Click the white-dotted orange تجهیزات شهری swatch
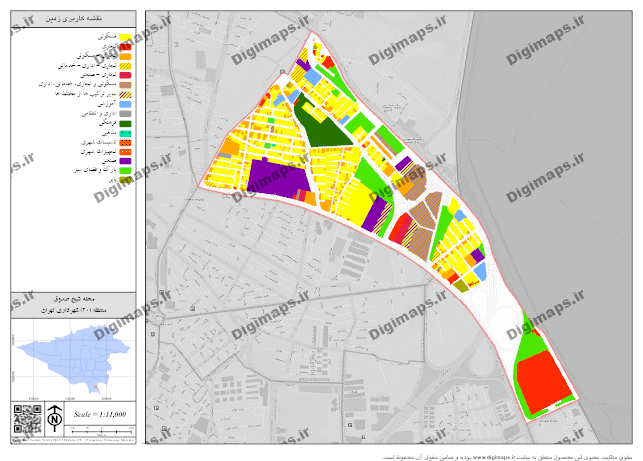This screenshot has width=643, height=461. tap(125, 152)
